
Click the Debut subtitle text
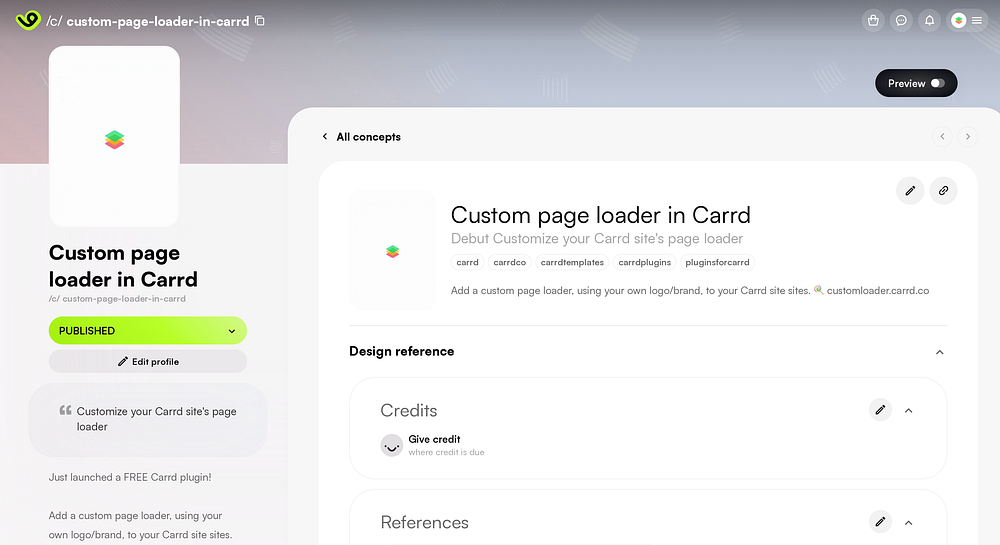[597, 238]
